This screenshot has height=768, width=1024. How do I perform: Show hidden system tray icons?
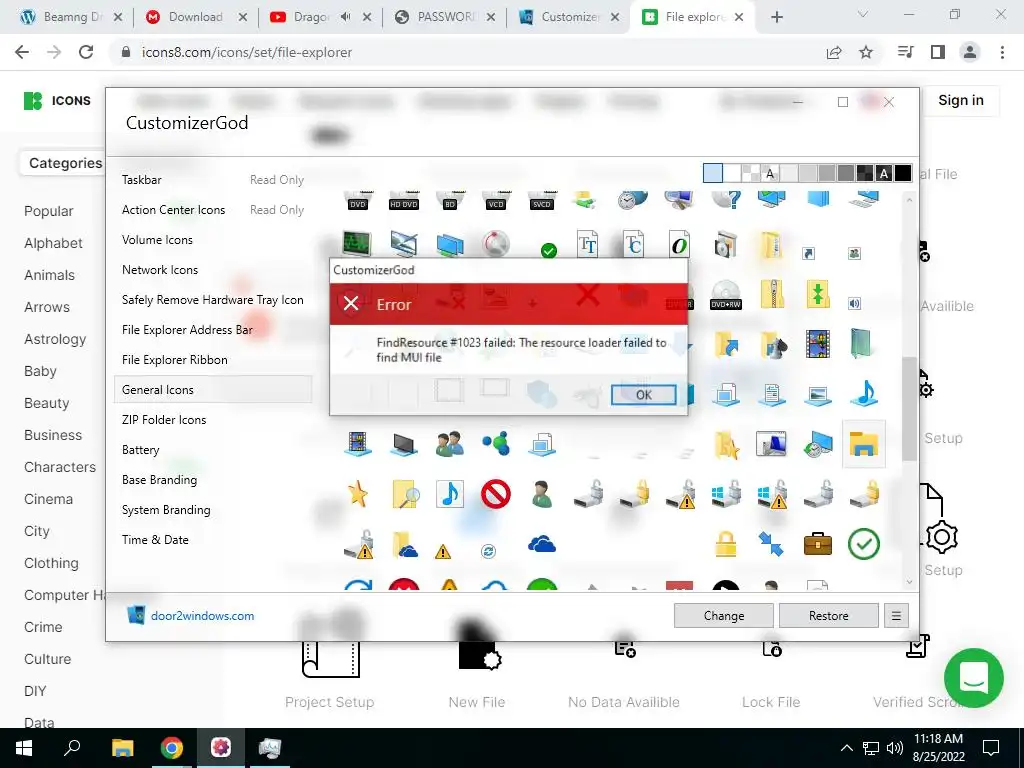coord(846,748)
